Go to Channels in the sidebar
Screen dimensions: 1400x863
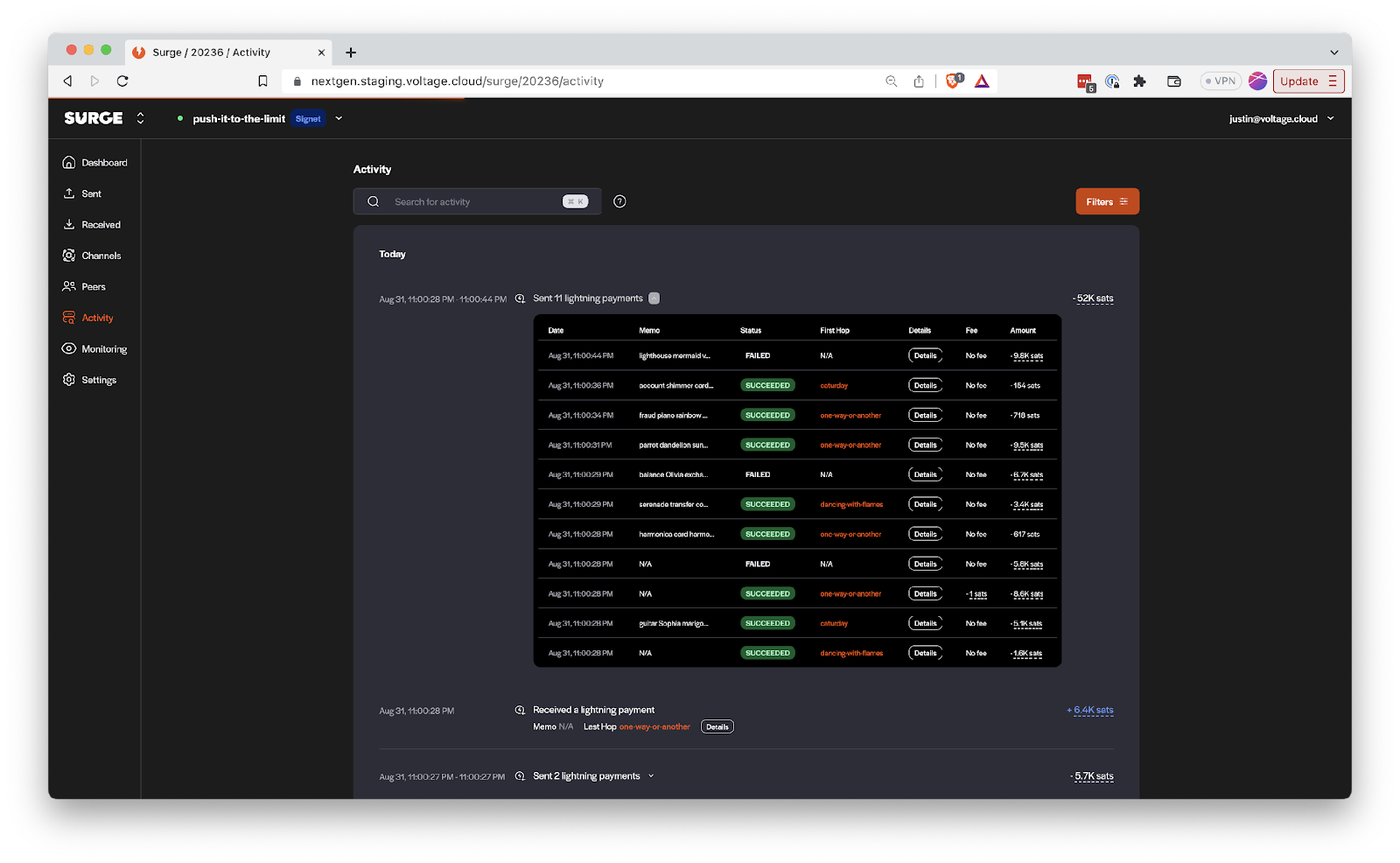(x=101, y=256)
